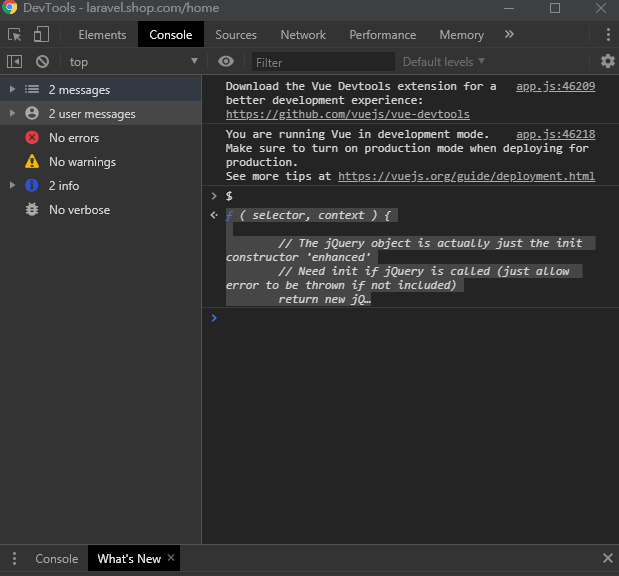Minimize the DevTools window
This screenshot has height=576, width=619.
[x=509, y=8]
